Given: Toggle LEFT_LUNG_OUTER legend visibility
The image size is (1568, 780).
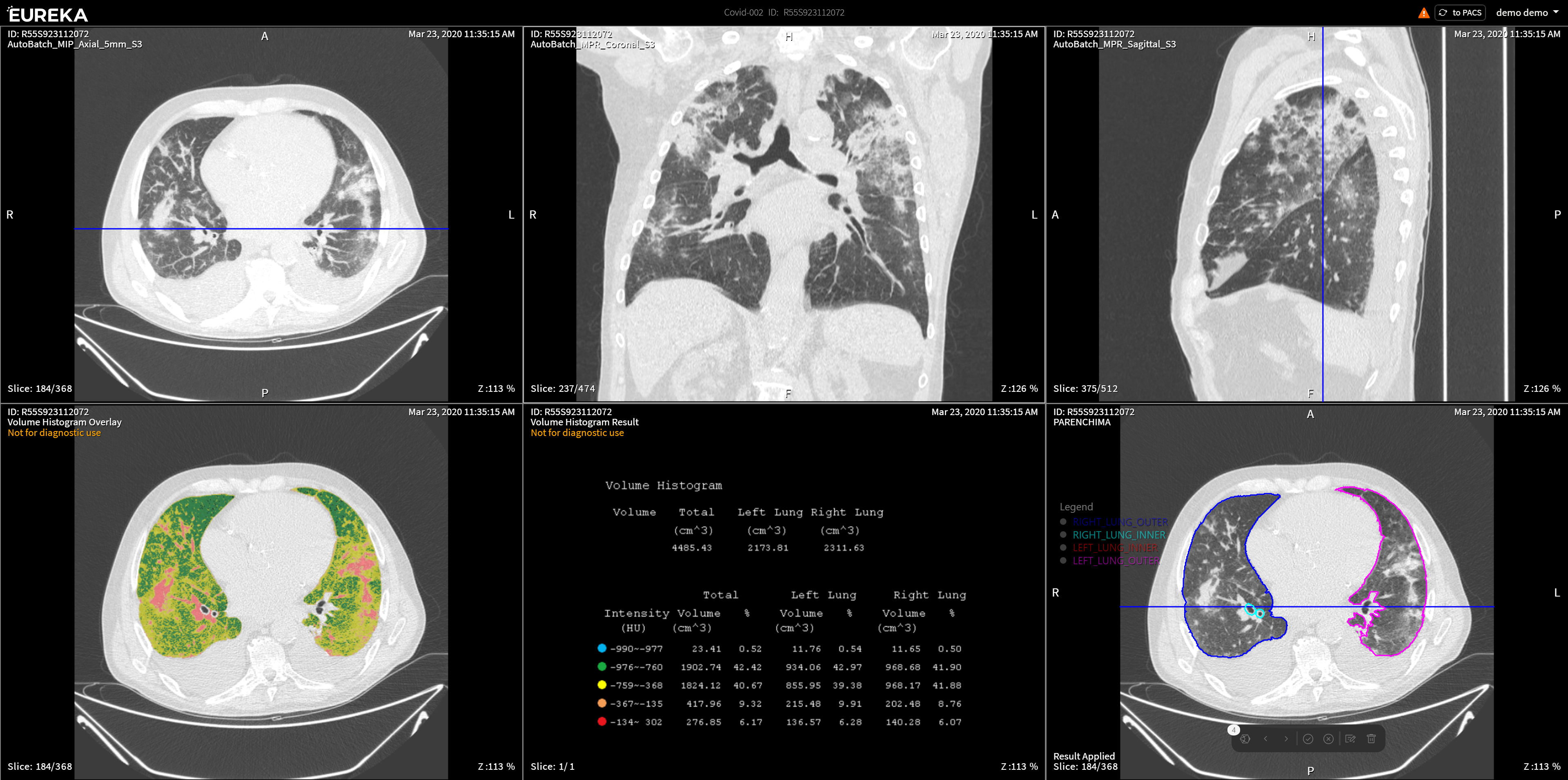Looking at the screenshot, I should pyautogui.click(x=1063, y=560).
